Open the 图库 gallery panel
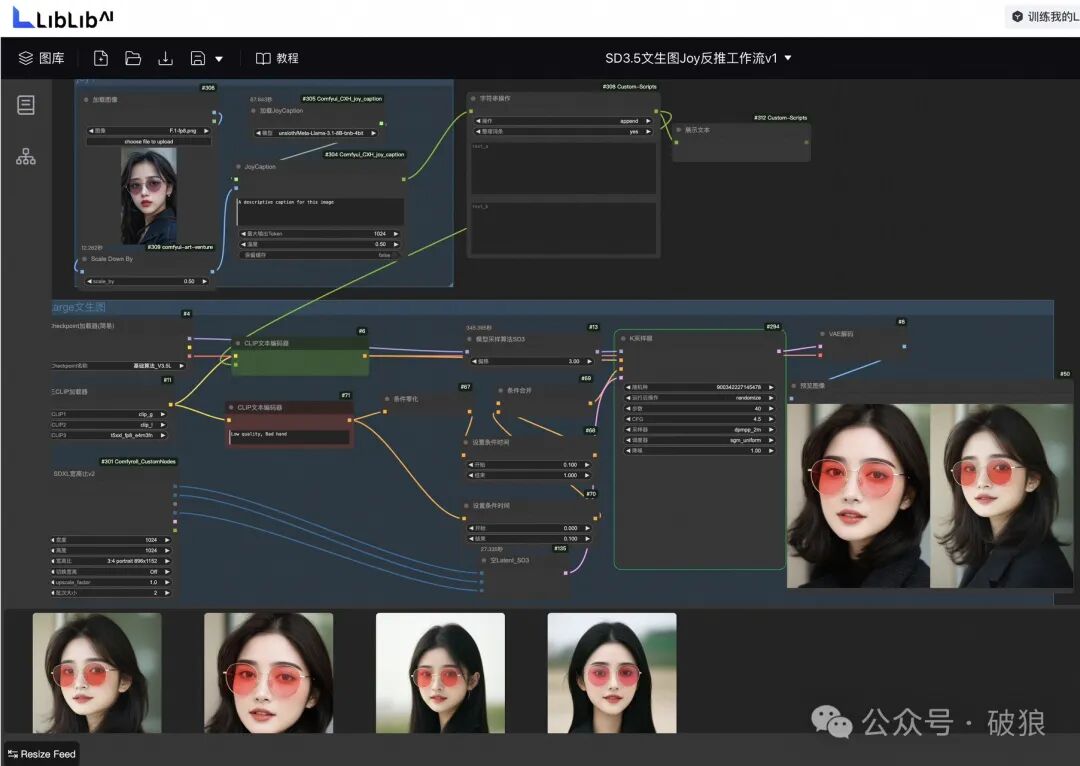The height and width of the screenshot is (766, 1080). point(40,58)
